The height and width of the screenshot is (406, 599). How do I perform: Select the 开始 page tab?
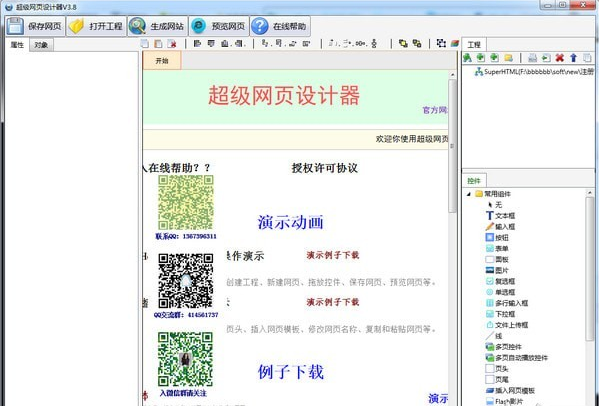162,60
